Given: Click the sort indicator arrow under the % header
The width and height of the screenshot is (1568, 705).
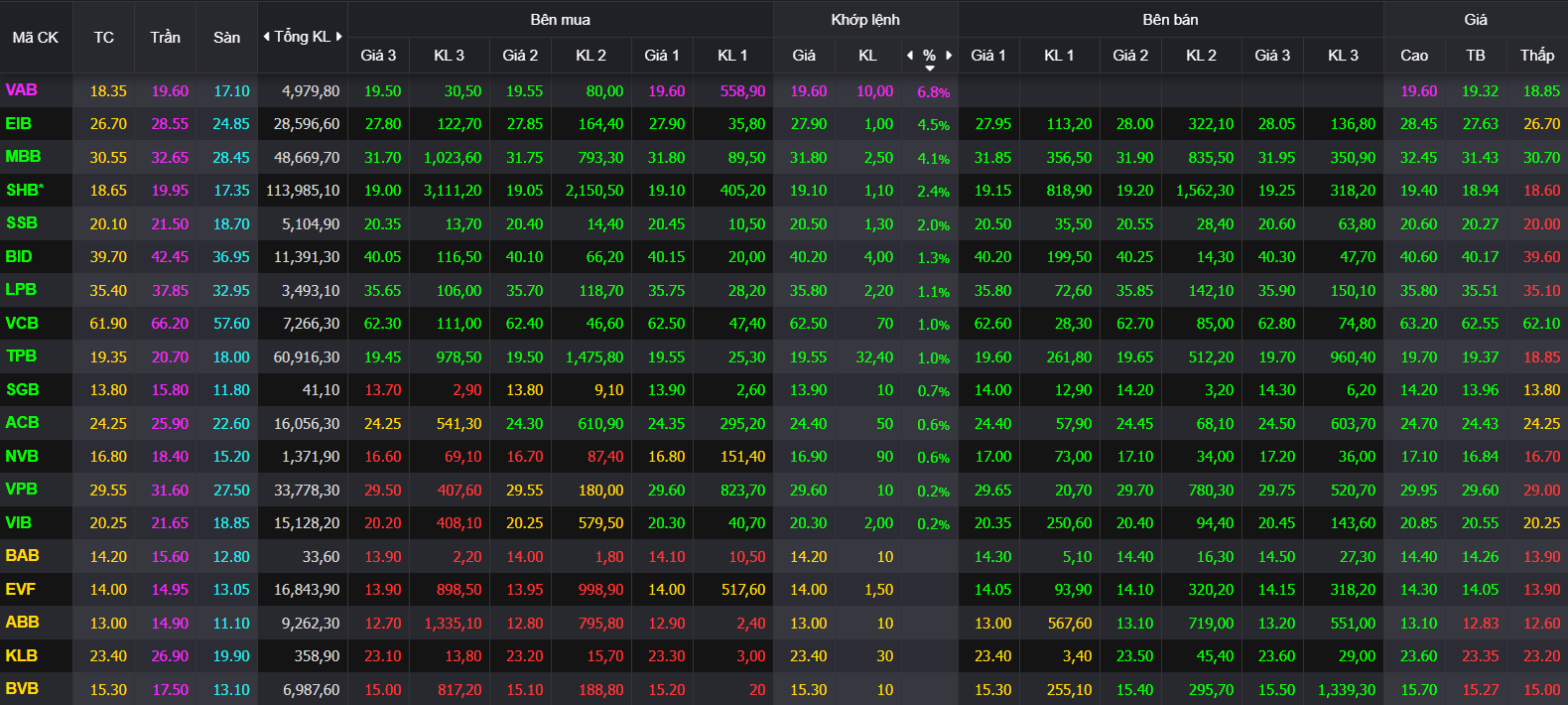Looking at the screenshot, I should pos(930,68).
